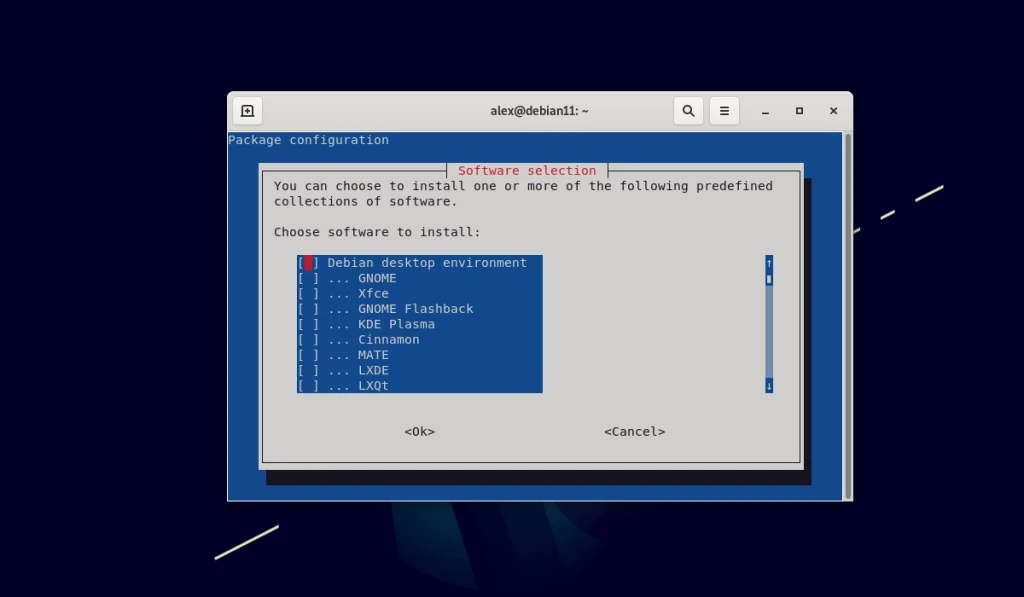This screenshot has width=1024, height=597.
Task: Check the LXQt checkbox
Action: tap(305, 385)
